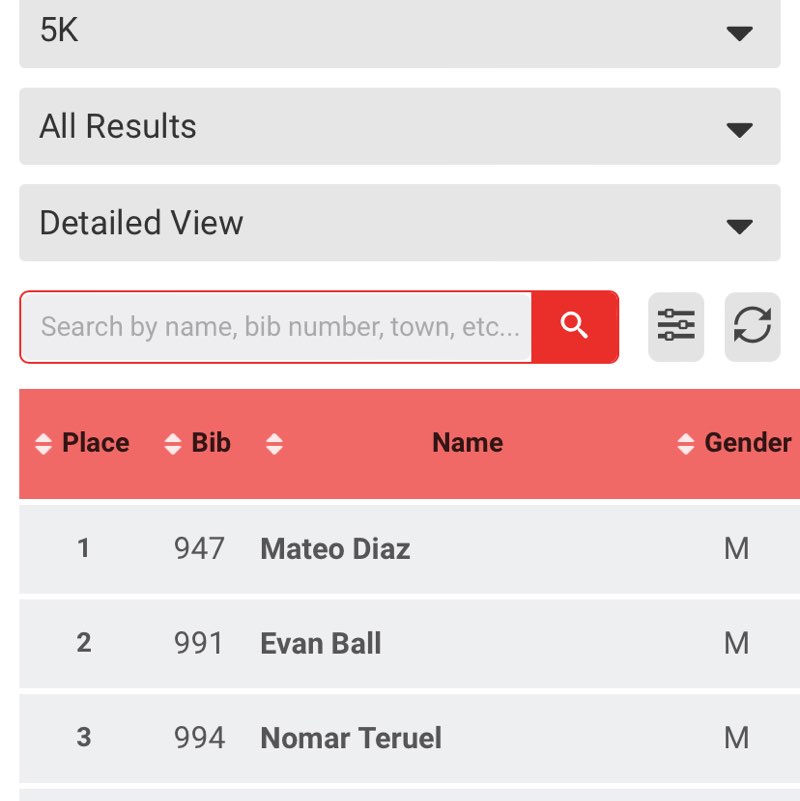Sort results by Bib column arrows

173,444
